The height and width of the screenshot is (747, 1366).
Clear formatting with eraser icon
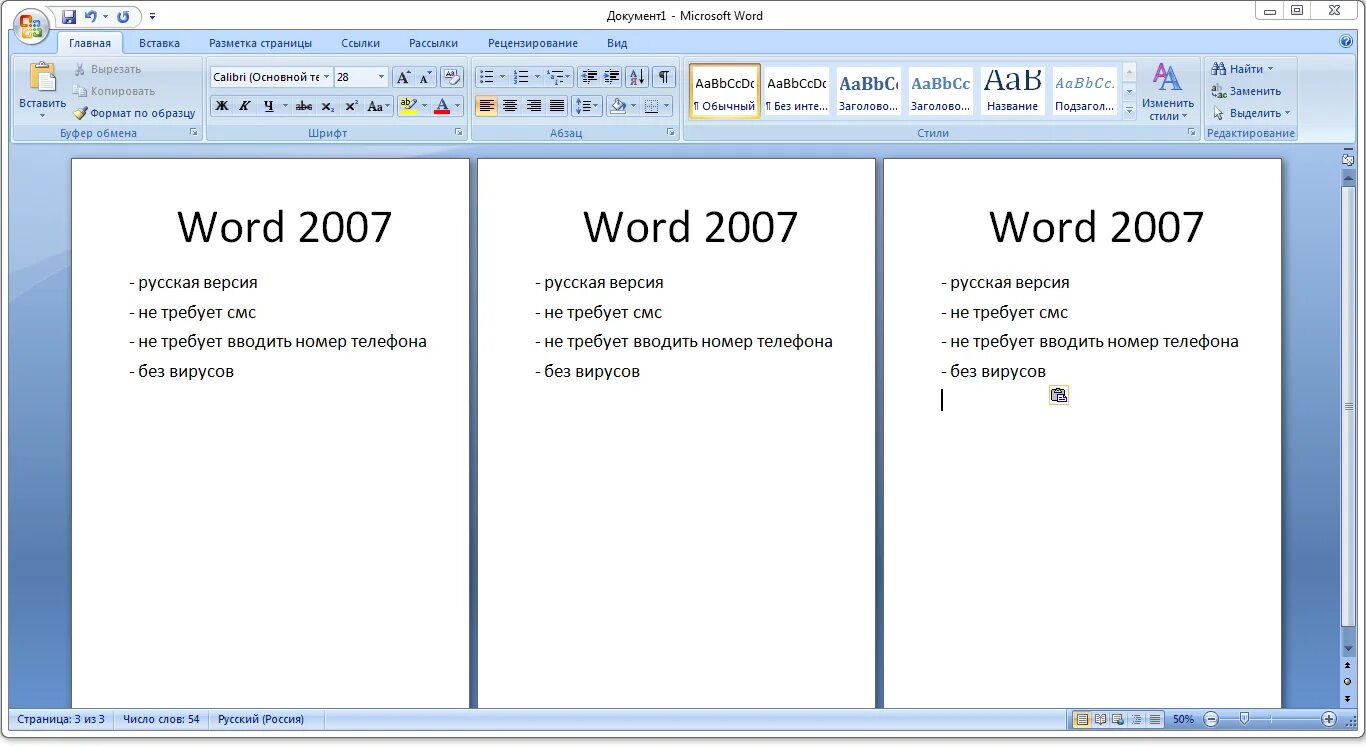point(452,77)
